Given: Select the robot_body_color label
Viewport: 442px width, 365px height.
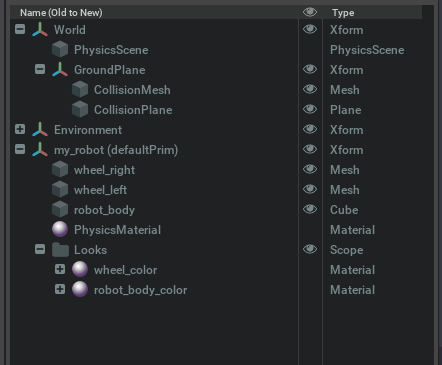Looking at the screenshot, I should click(x=140, y=290).
